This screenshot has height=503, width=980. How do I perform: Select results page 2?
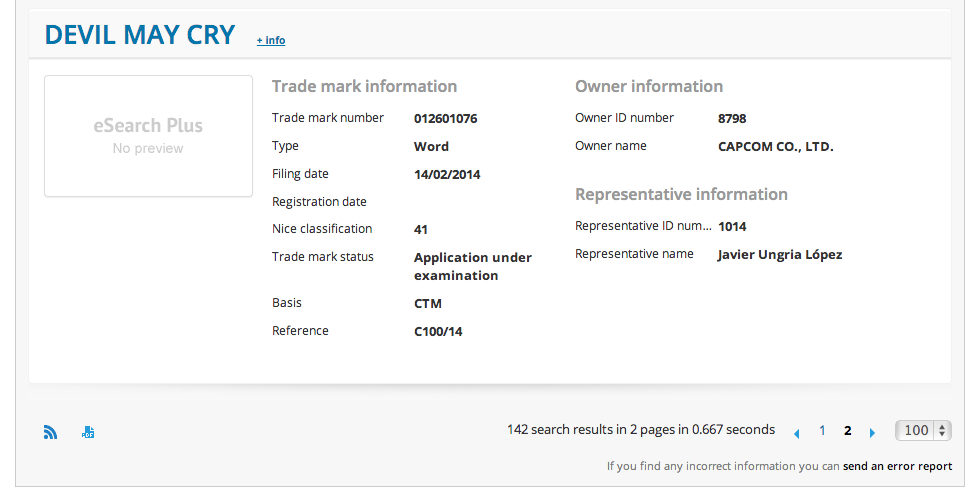pos(848,431)
